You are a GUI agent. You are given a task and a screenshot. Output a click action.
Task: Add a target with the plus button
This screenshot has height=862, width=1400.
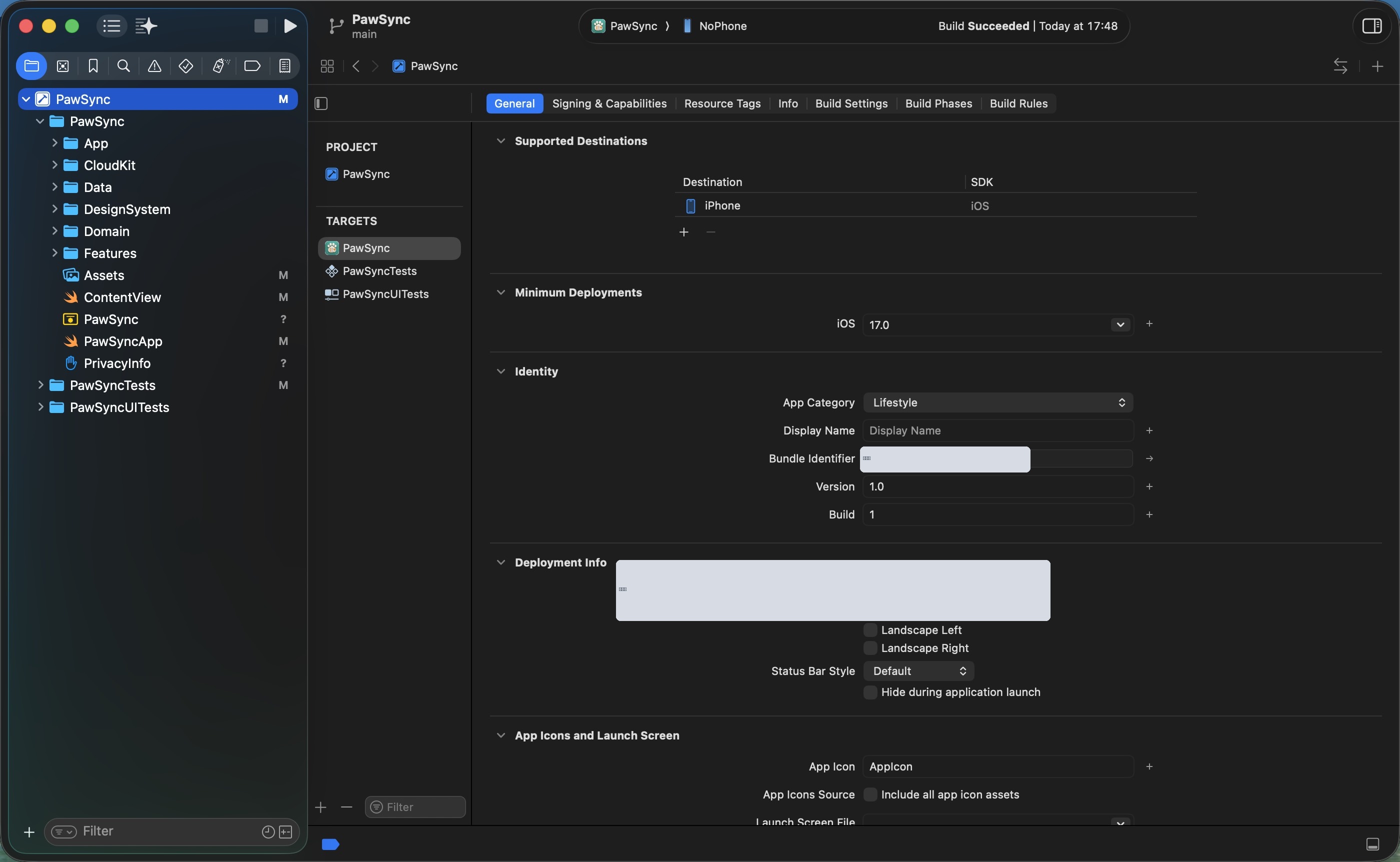tap(321, 807)
